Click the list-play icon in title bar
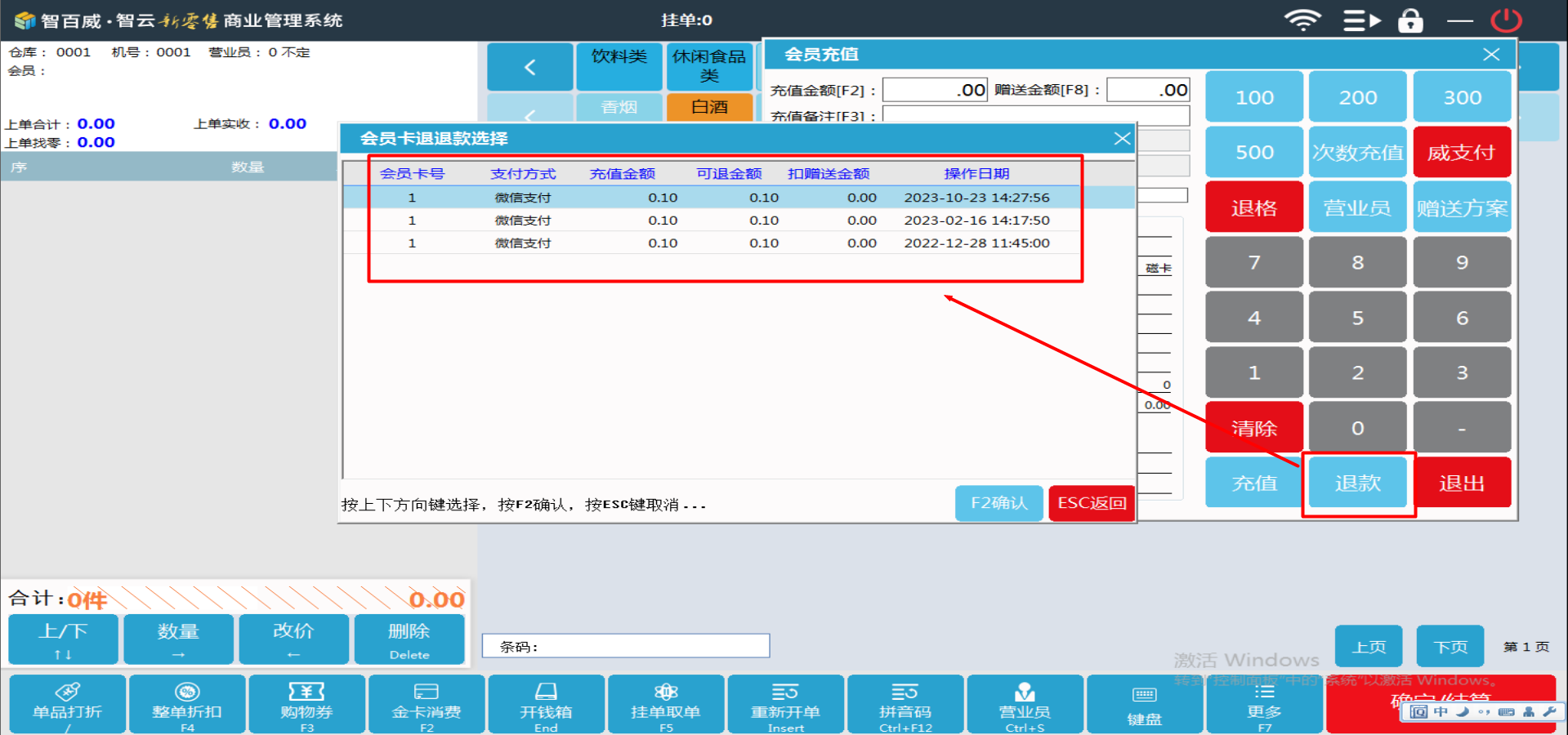 coord(1361,20)
